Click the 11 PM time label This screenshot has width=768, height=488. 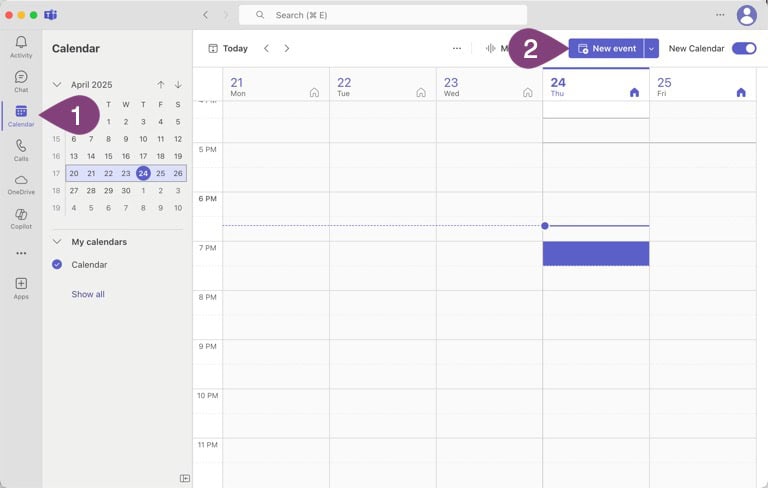pyautogui.click(x=208, y=445)
